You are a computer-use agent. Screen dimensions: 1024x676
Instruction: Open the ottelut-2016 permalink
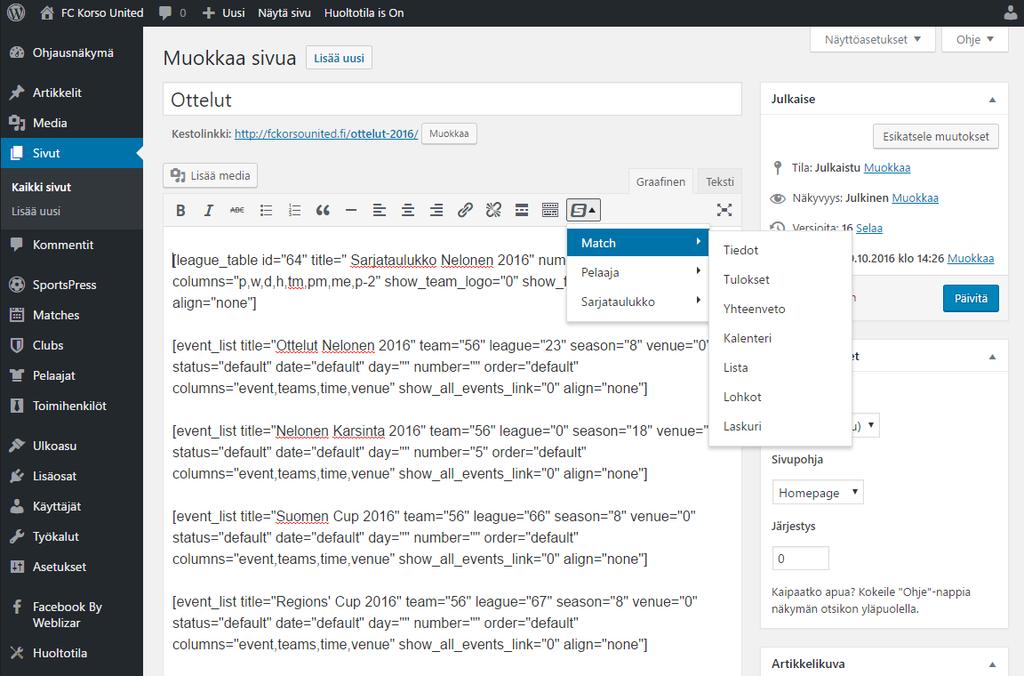point(326,134)
